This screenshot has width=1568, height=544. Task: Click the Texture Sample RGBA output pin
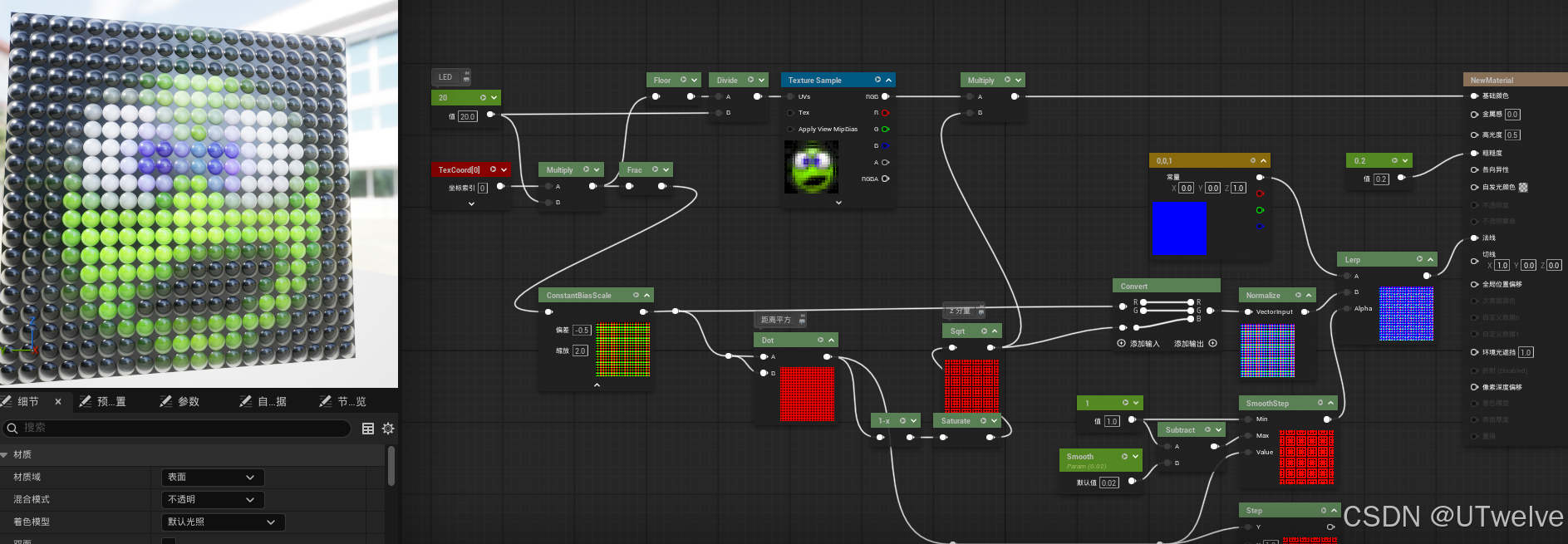click(x=885, y=179)
